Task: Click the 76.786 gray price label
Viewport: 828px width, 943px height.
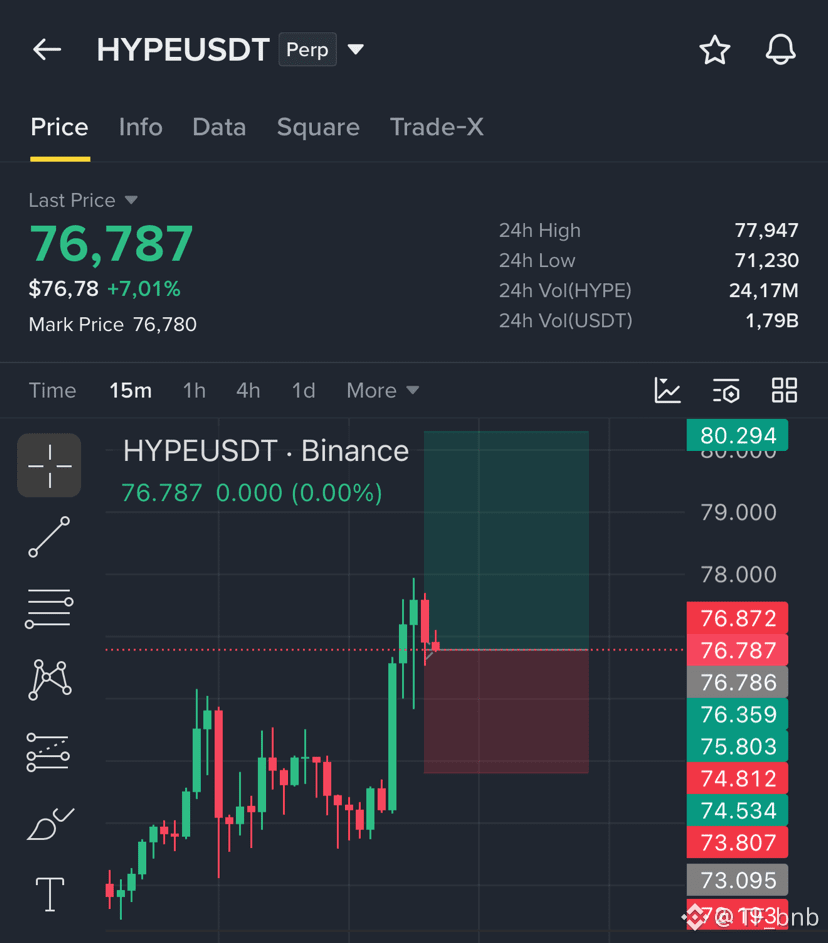Action: 737,682
